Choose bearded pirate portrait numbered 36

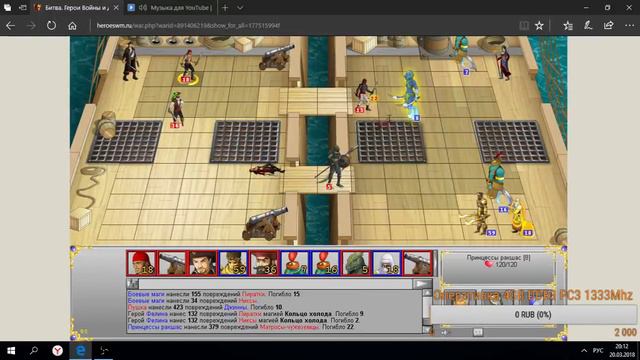(x=264, y=263)
